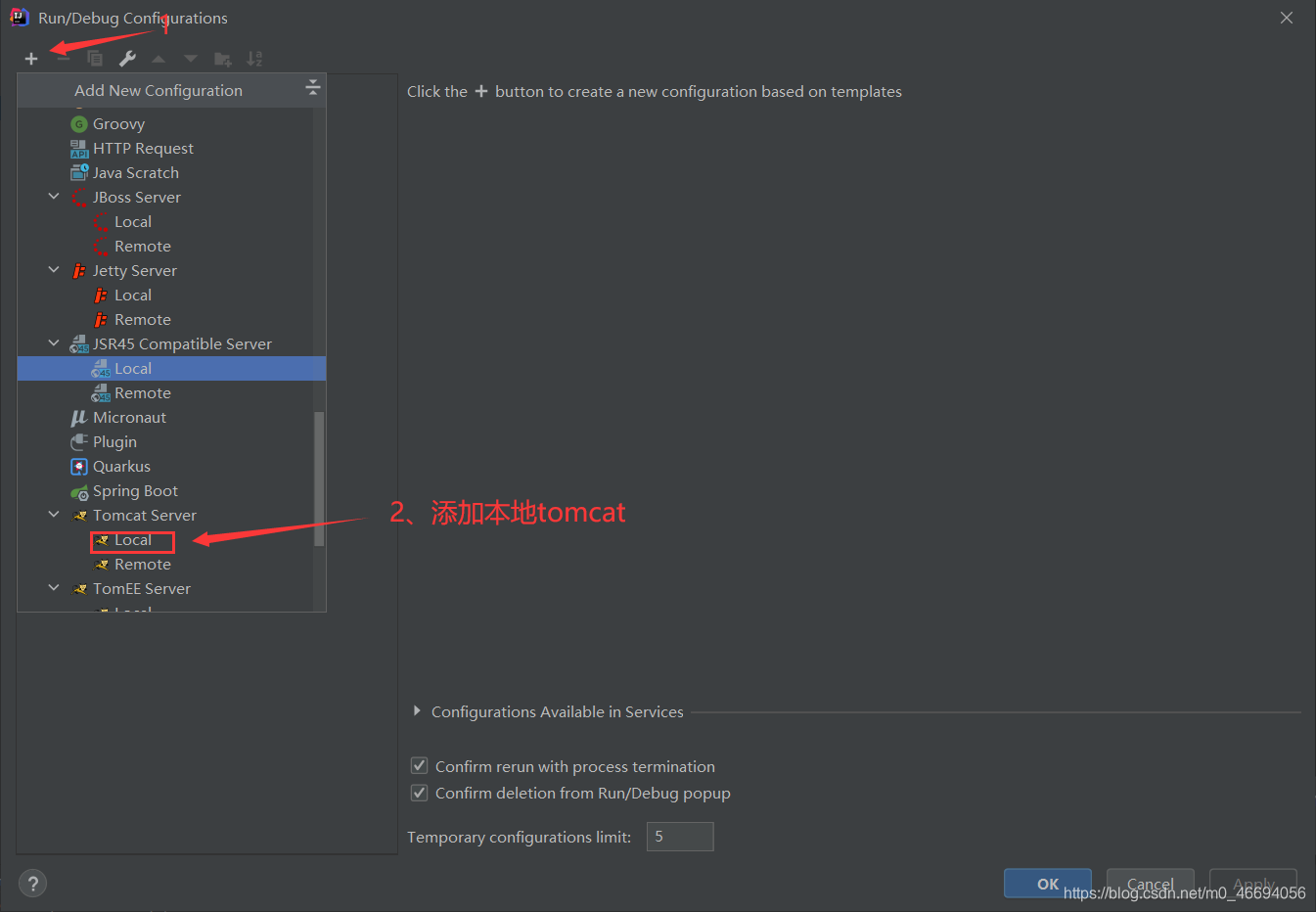
Task: Click the Cancel button
Action: point(1151,884)
